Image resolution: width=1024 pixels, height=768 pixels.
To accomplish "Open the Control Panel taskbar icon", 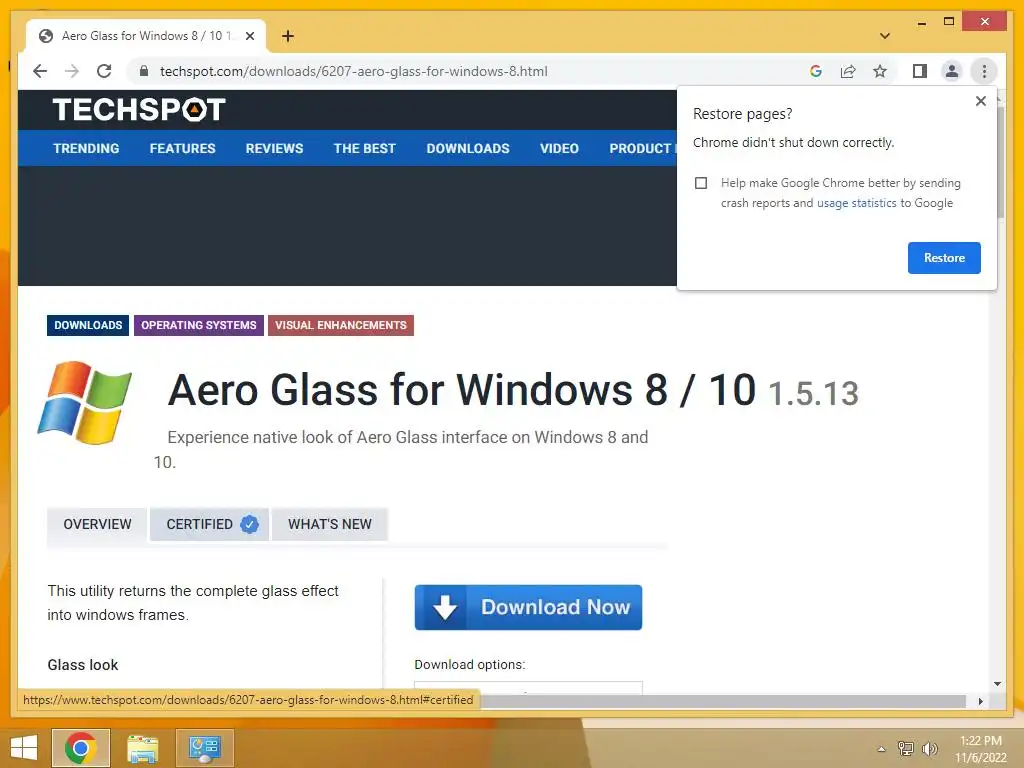I will [204, 748].
